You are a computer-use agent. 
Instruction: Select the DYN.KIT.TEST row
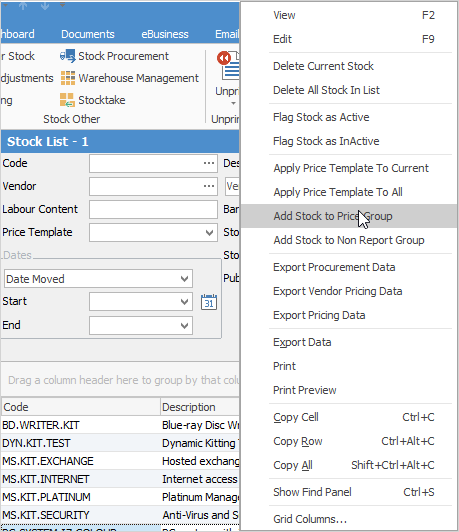click(x=120, y=443)
